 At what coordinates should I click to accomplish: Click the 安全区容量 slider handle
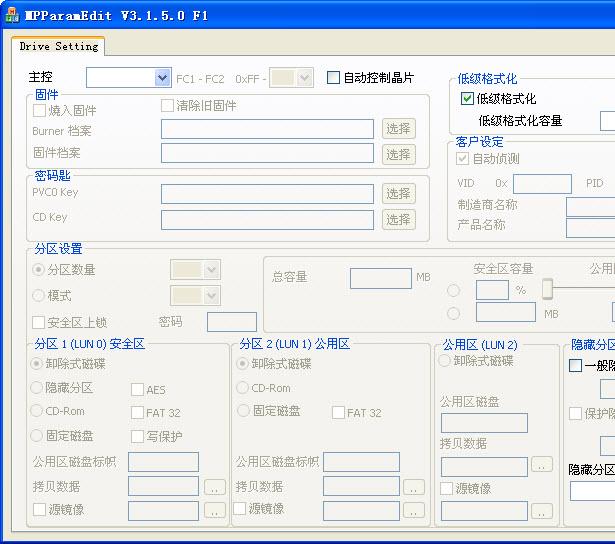[548, 289]
